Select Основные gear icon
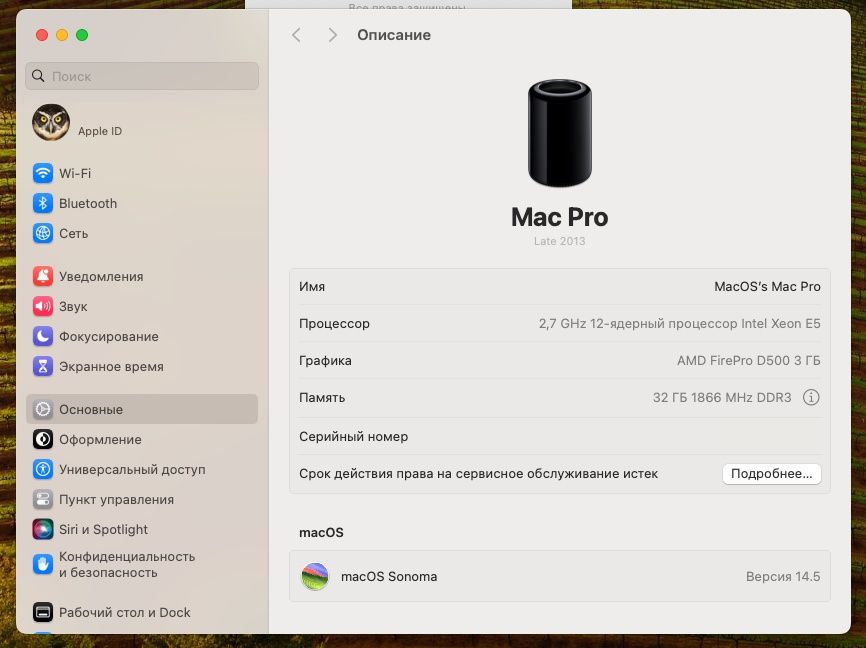The height and width of the screenshot is (648, 866). click(x=43, y=409)
